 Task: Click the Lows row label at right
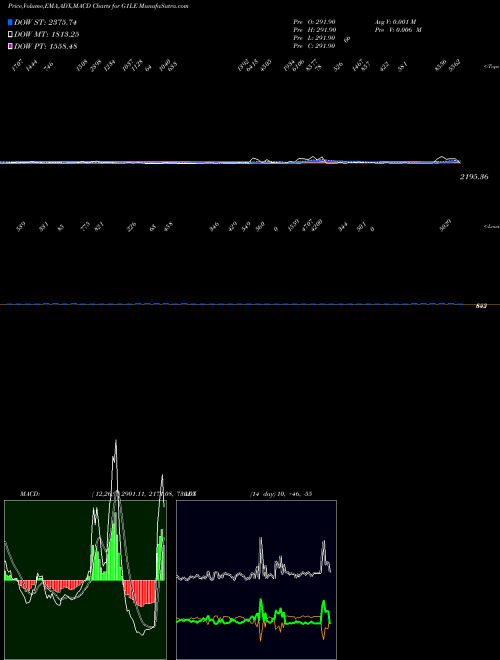pyautogui.click(x=491, y=227)
